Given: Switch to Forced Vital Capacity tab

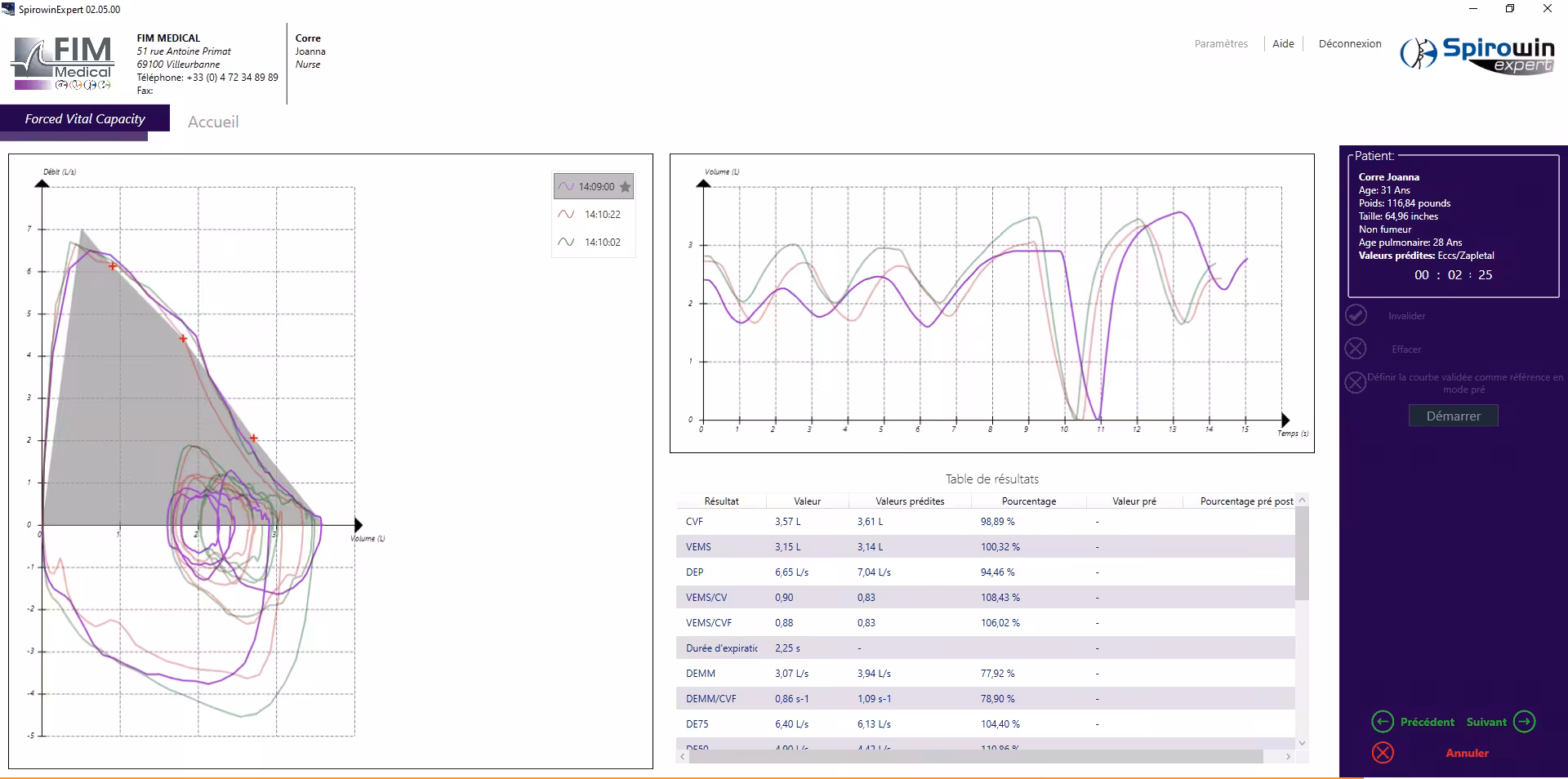Looking at the screenshot, I should [85, 119].
